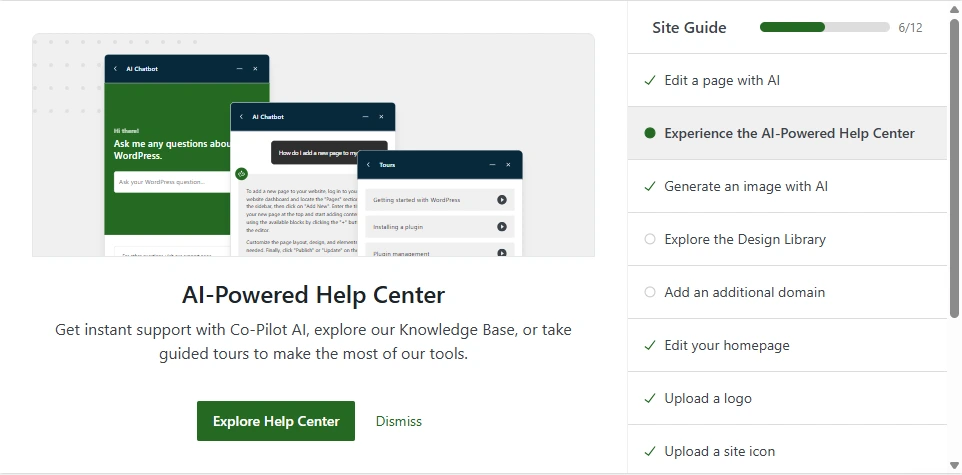Dismiss the AI-Powered Help Center card

pos(399,421)
